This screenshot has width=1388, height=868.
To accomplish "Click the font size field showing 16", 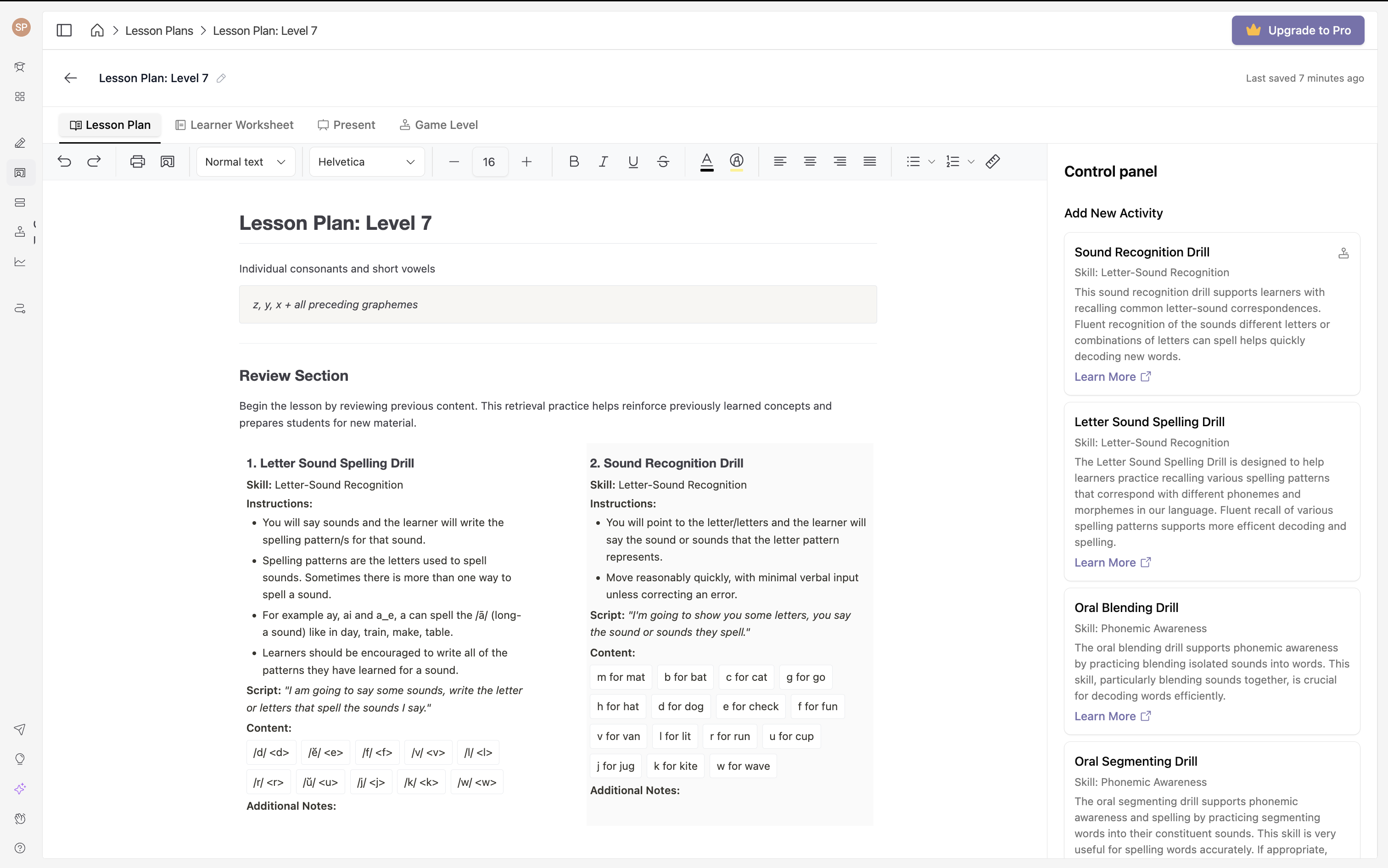I will tap(489, 161).
